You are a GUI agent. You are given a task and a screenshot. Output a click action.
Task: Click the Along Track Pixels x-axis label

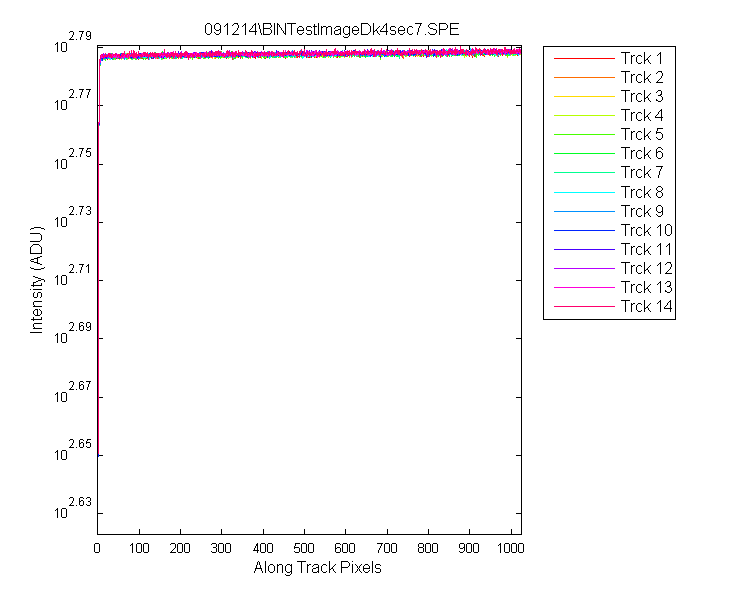[318, 567]
